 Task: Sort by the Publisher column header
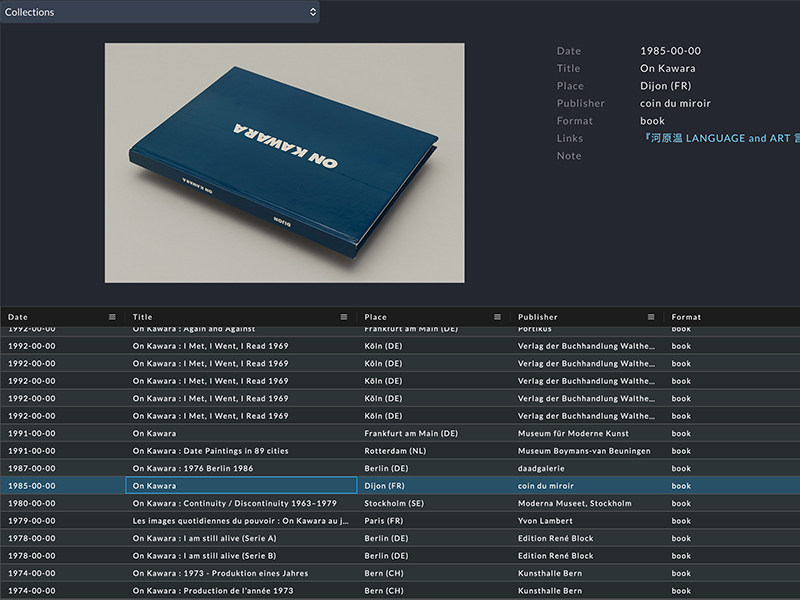click(538, 317)
